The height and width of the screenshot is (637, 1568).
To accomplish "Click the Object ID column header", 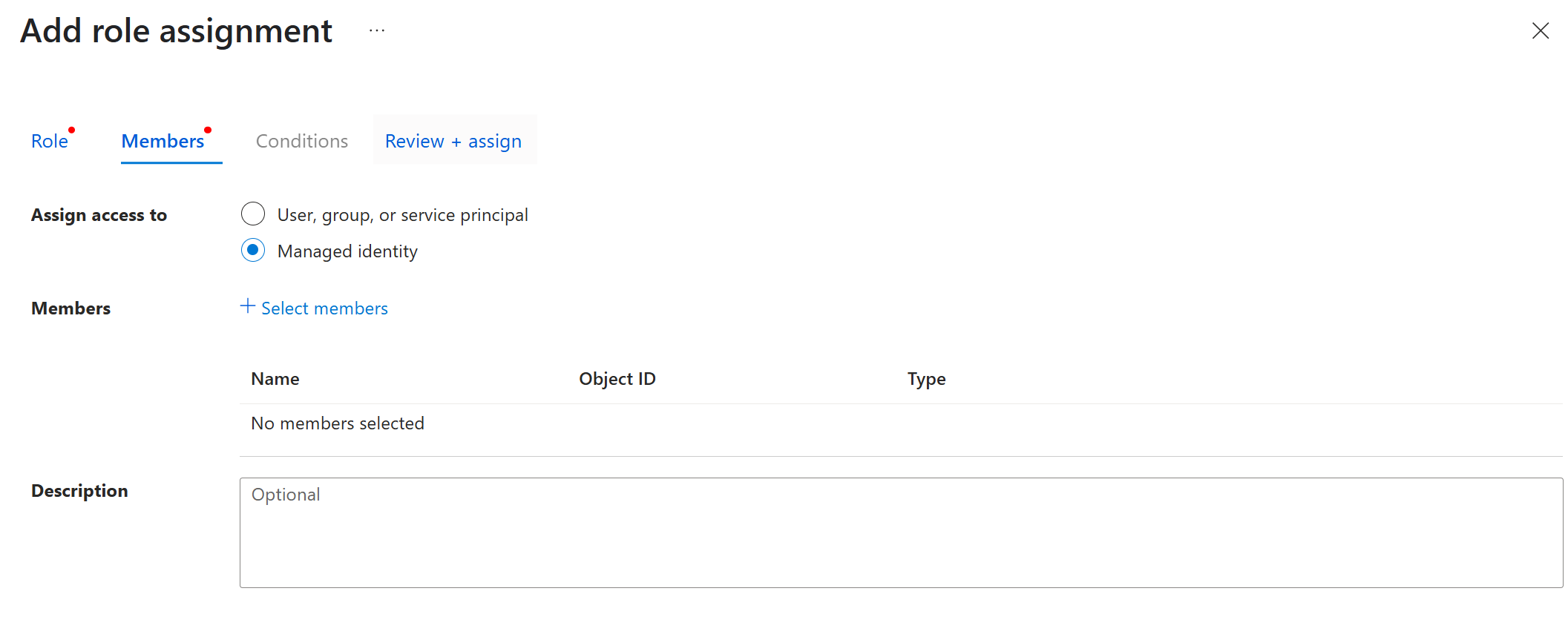I will click(617, 378).
